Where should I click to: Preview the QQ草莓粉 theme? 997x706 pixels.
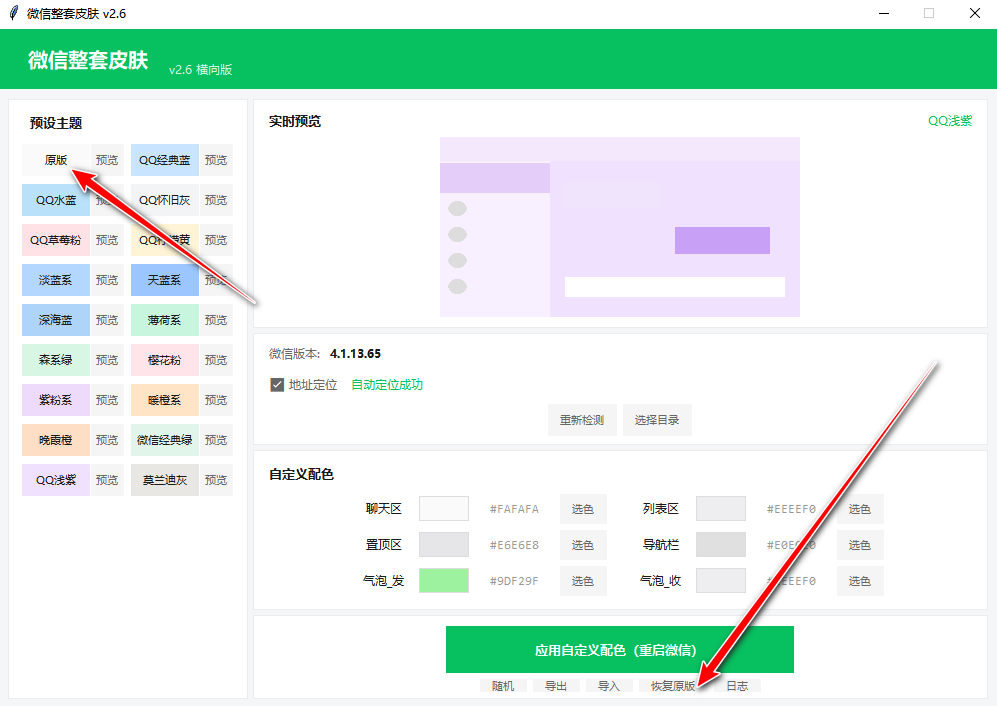pos(107,240)
